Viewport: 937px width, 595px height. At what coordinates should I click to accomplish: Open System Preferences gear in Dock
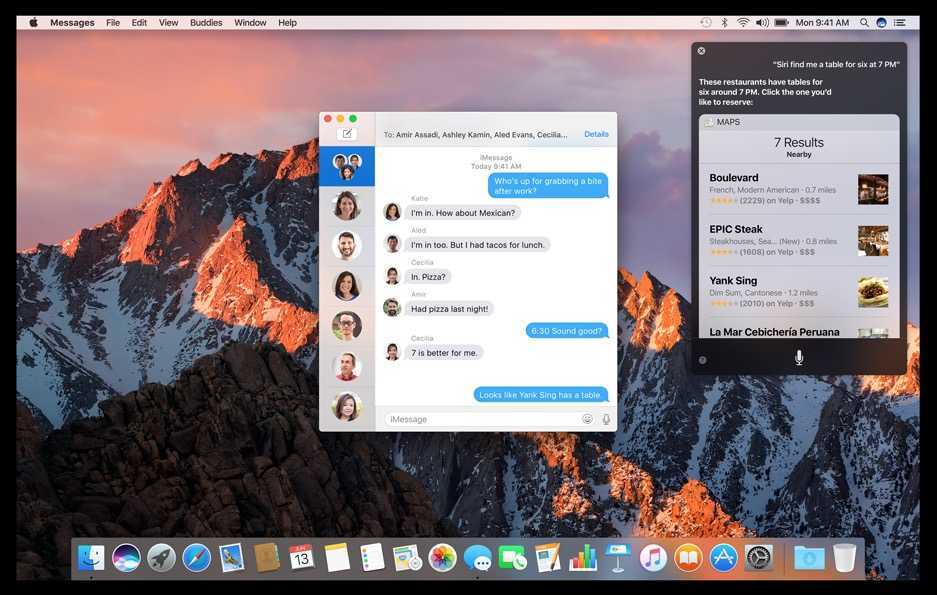coord(759,558)
